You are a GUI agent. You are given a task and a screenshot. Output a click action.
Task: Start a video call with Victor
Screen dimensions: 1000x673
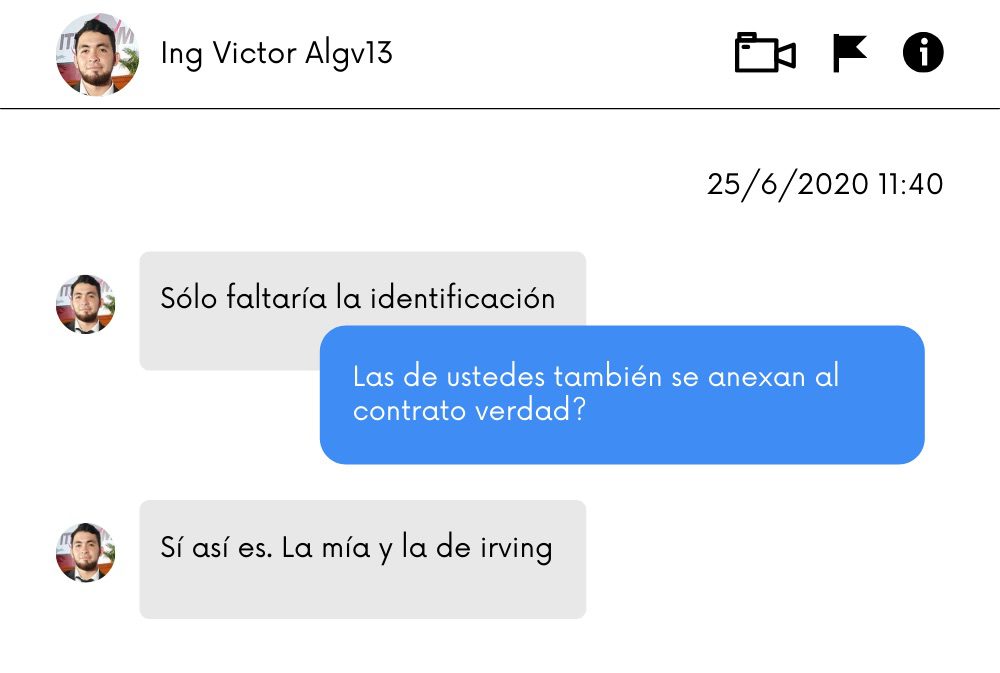765,52
